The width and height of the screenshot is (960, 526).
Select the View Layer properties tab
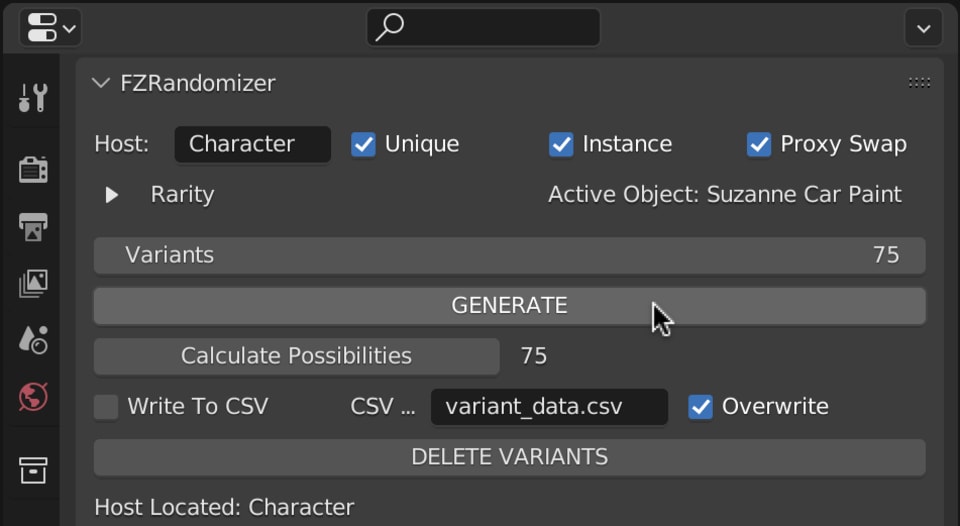pyautogui.click(x=33, y=283)
